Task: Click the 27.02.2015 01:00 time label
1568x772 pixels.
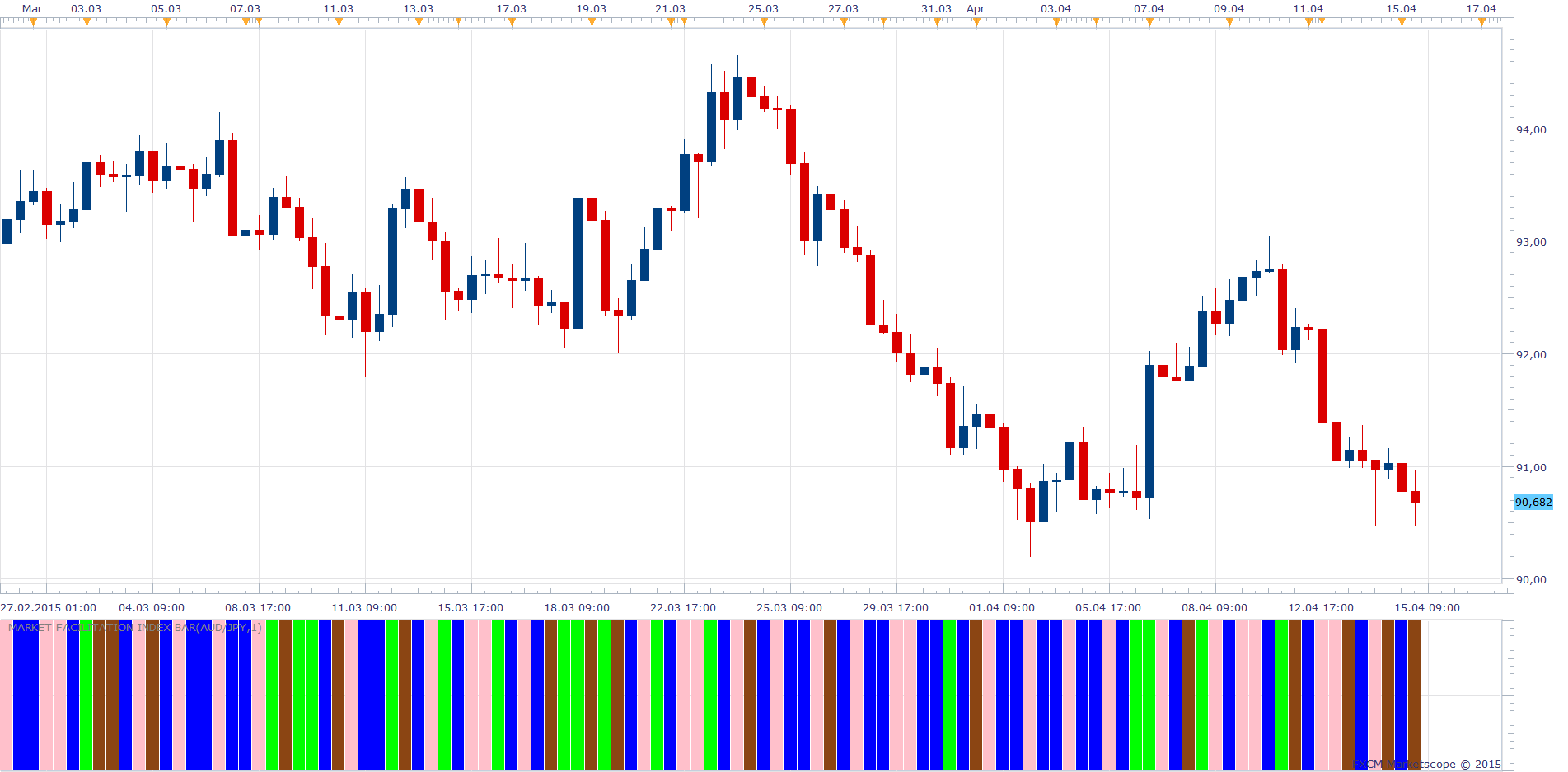Action: [x=49, y=608]
